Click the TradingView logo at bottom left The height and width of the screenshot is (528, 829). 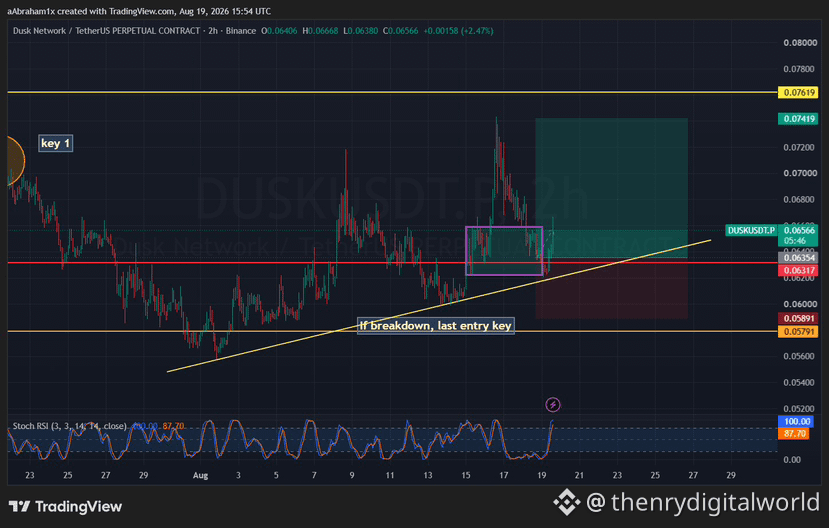coord(66,507)
